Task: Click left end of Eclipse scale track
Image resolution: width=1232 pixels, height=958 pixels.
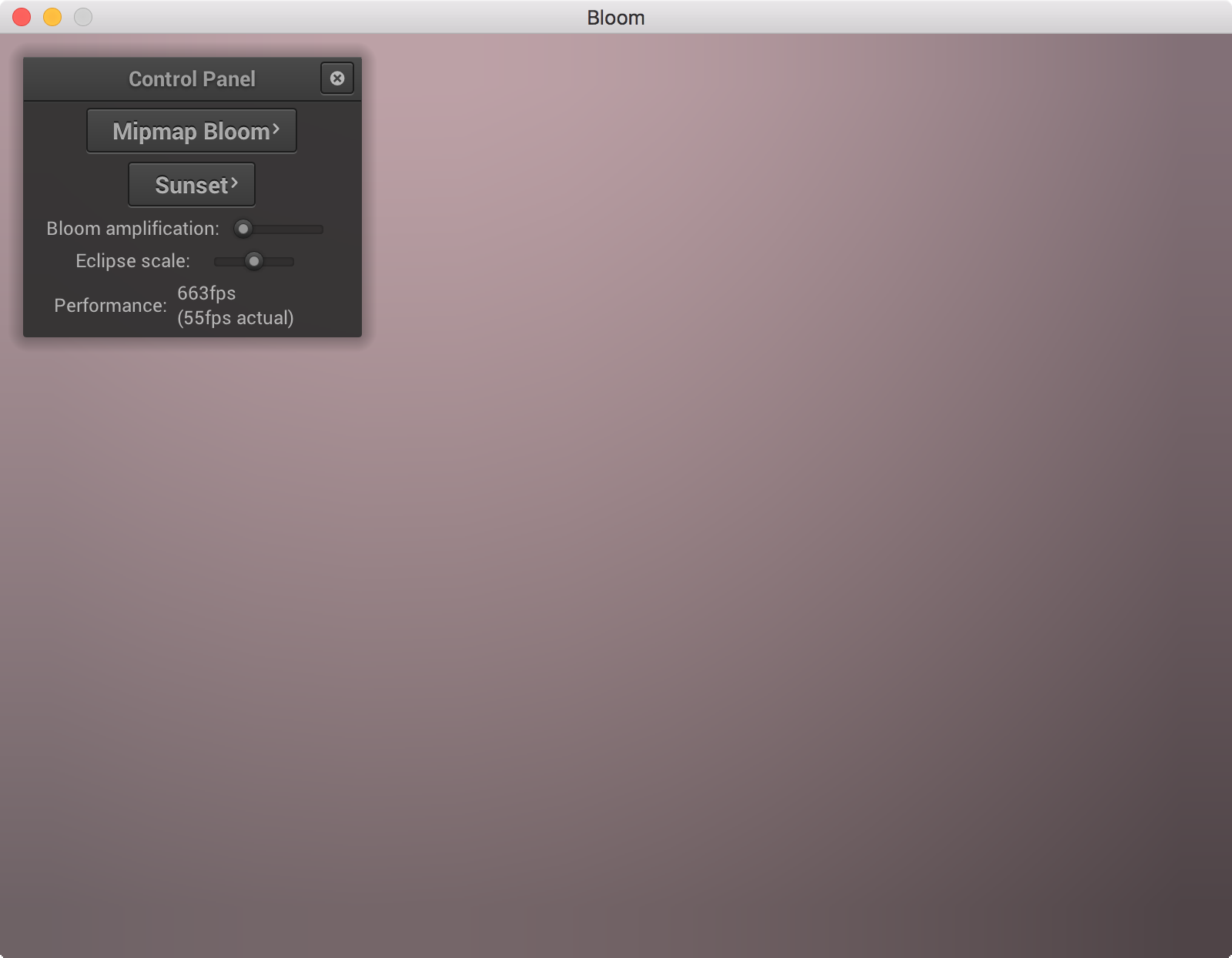Action: 219,262
